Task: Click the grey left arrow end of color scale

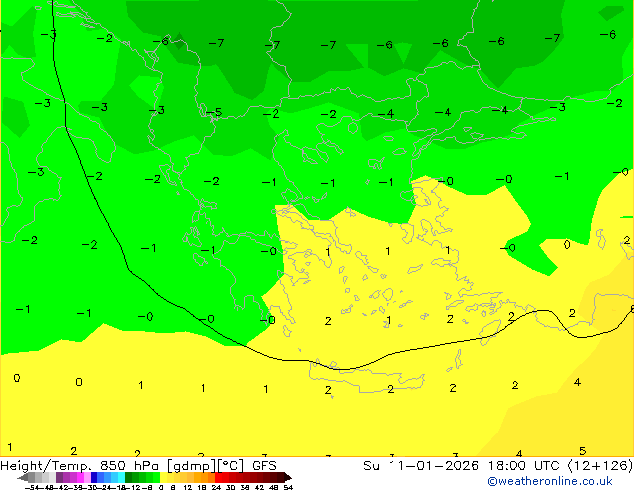Action: pyautogui.click(x=23, y=478)
